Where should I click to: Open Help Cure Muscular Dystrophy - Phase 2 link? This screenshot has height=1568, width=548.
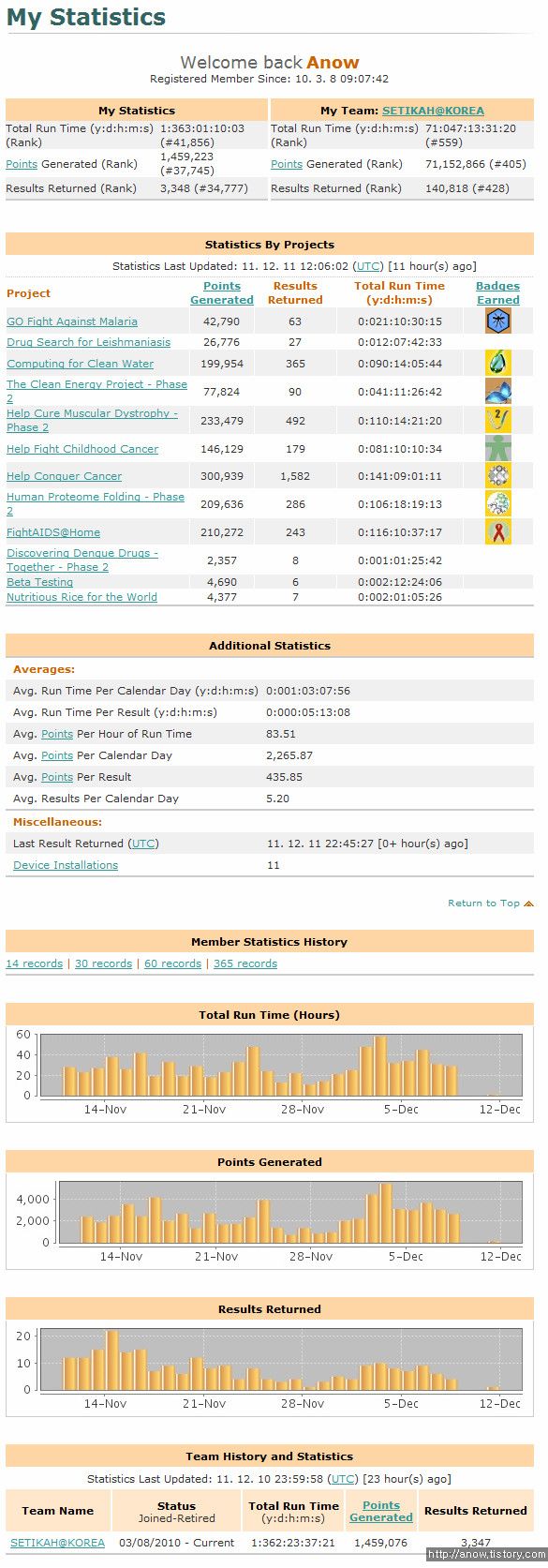[x=92, y=420]
